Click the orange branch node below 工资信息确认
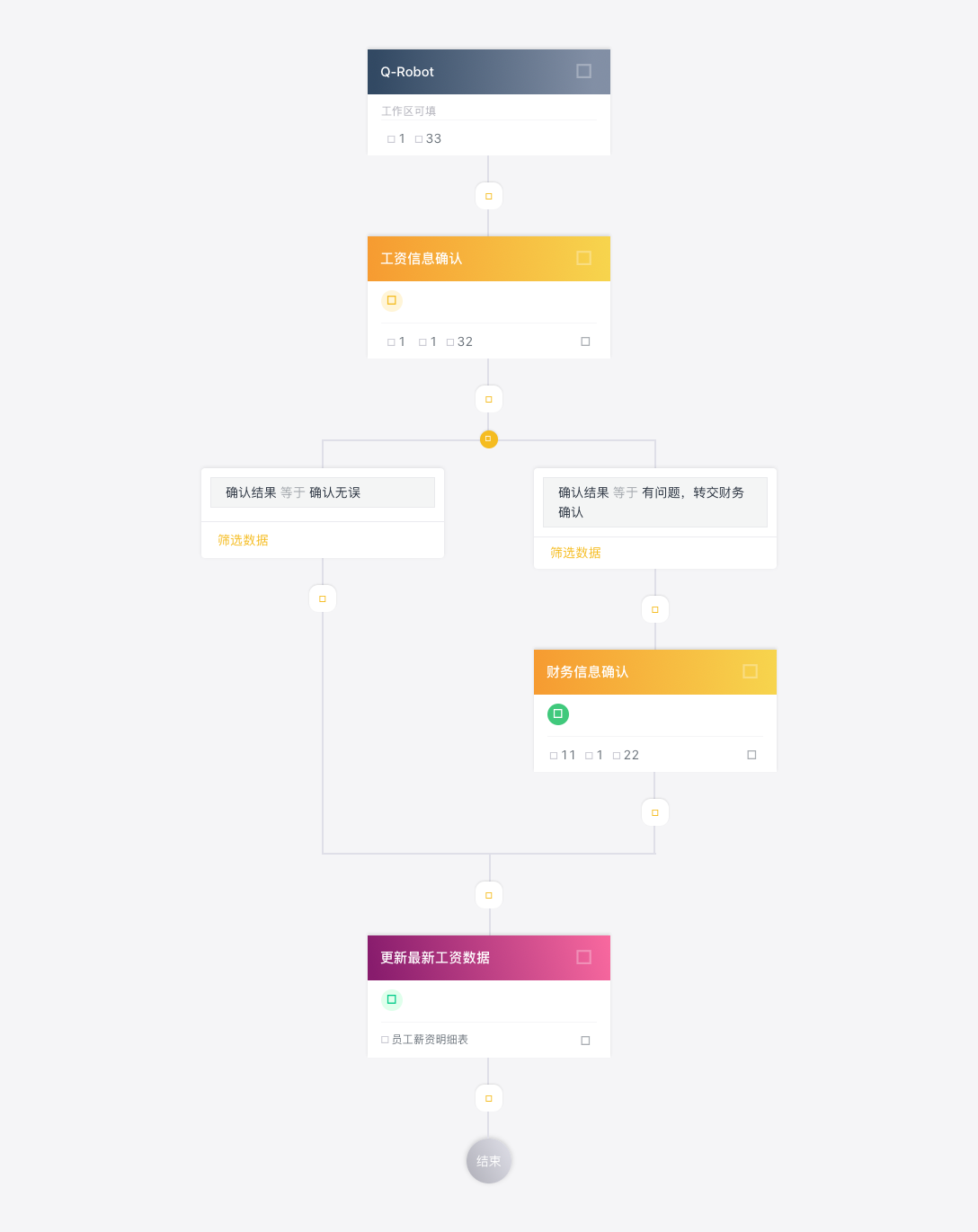Screen dimensions: 978x1232 (x=489, y=439)
